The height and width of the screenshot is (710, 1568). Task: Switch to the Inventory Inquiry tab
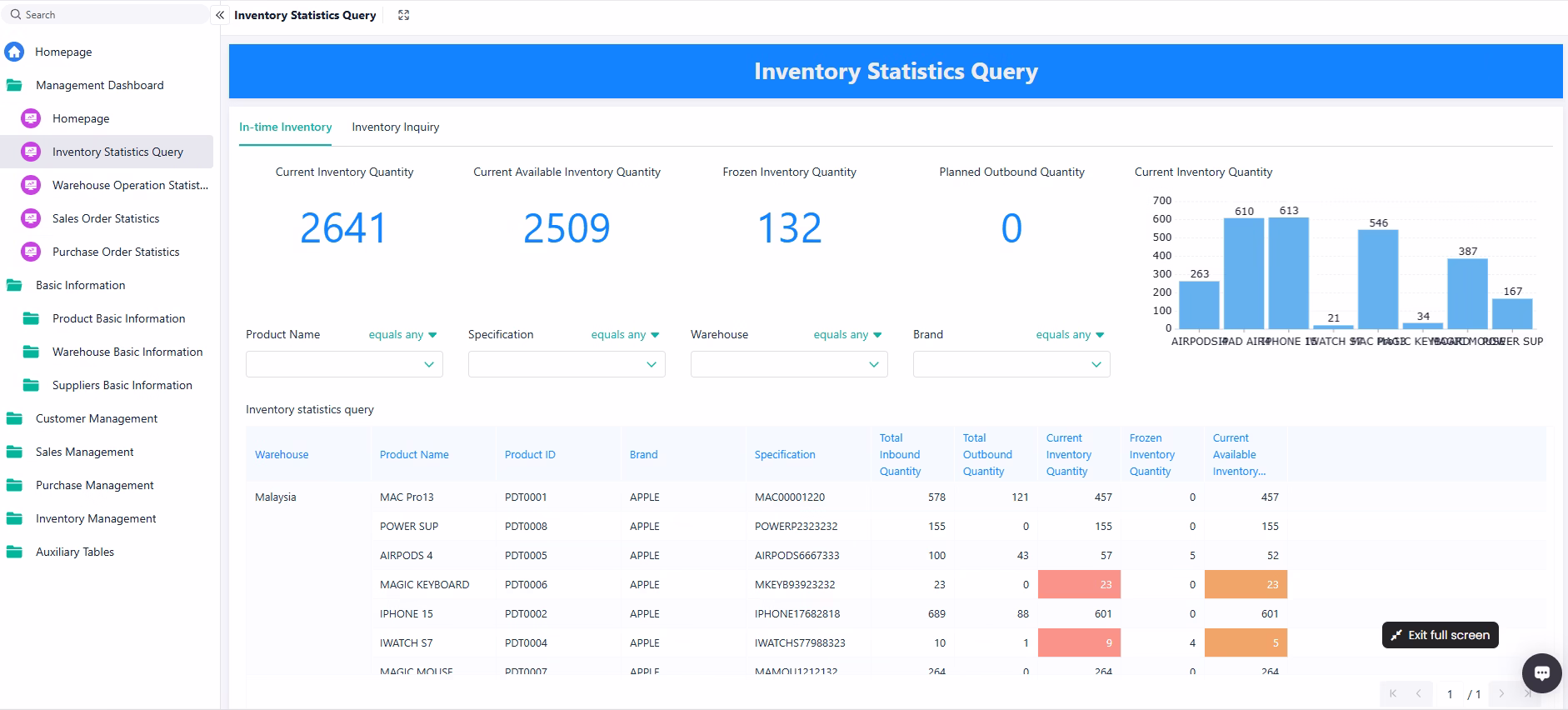pos(395,127)
